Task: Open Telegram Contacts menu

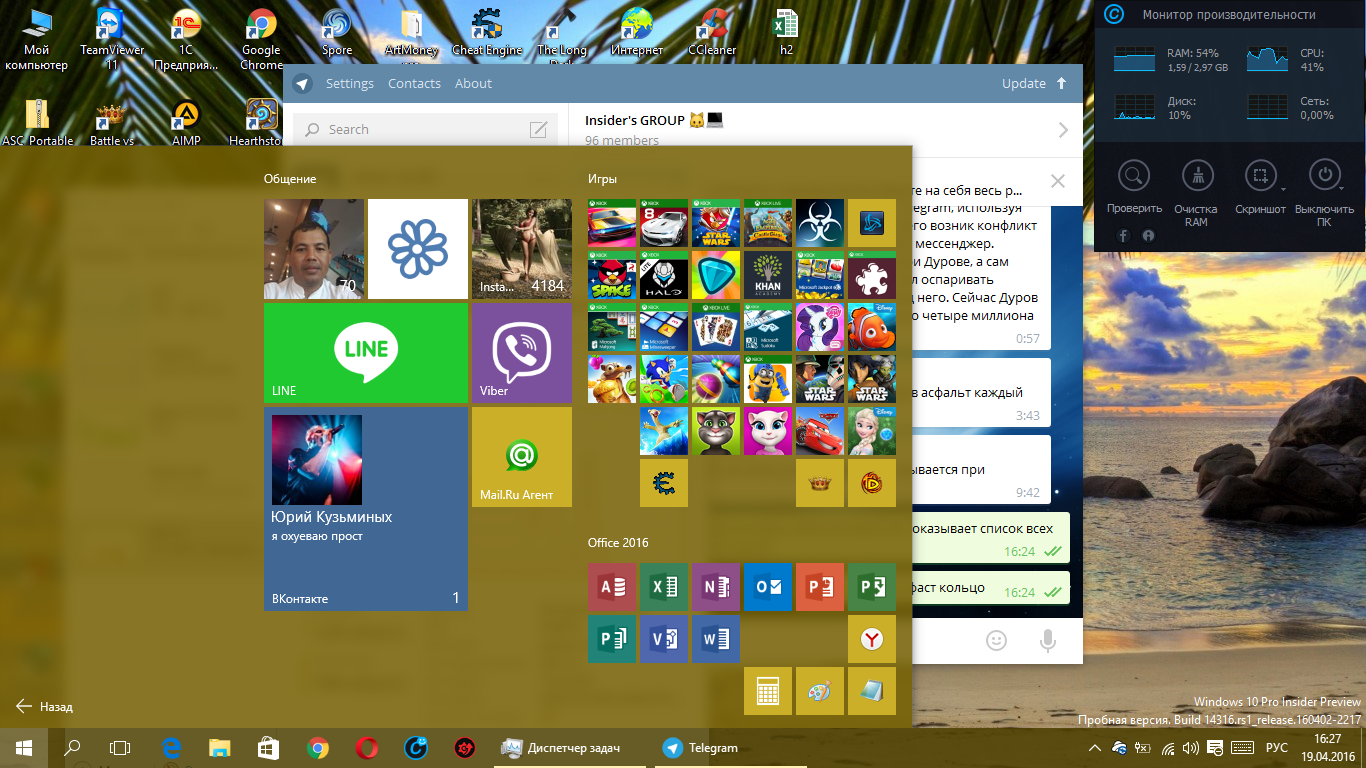Action: pyautogui.click(x=414, y=84)
